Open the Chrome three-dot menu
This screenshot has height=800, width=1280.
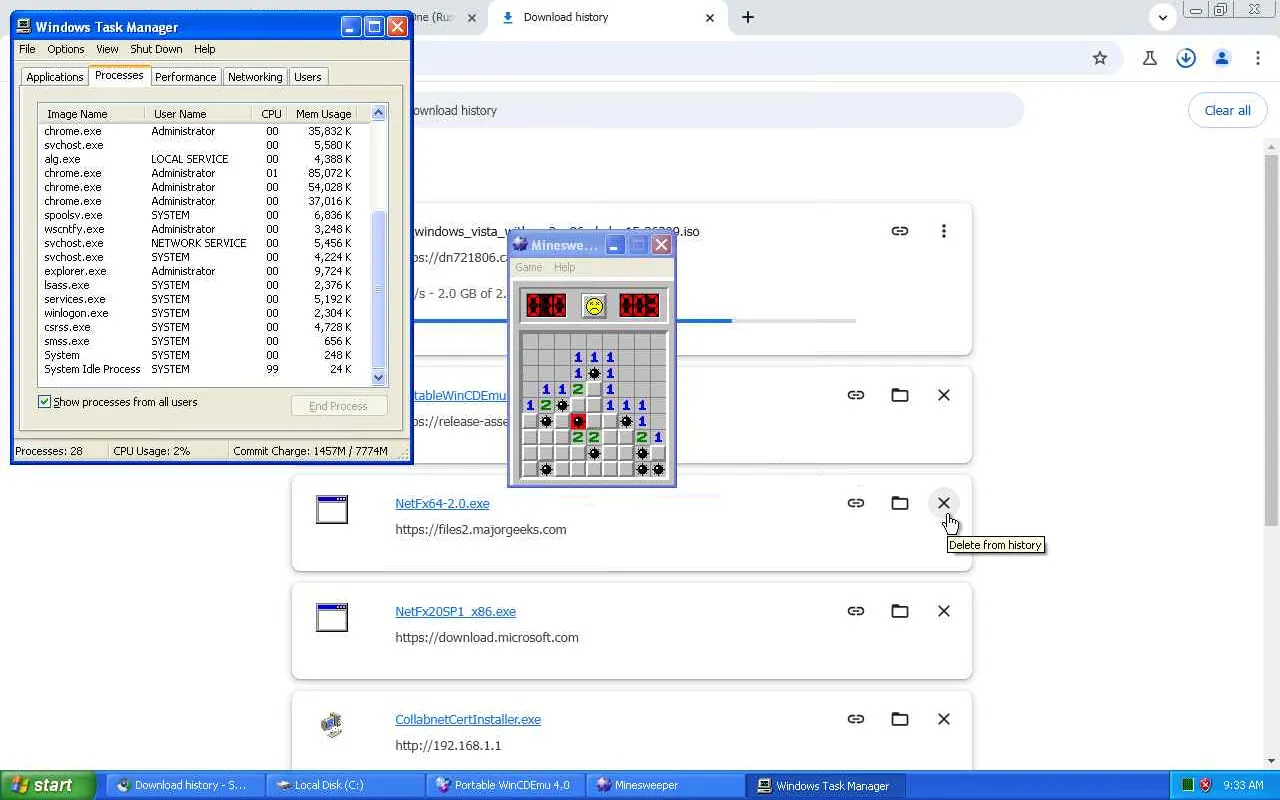point(1258,58)
